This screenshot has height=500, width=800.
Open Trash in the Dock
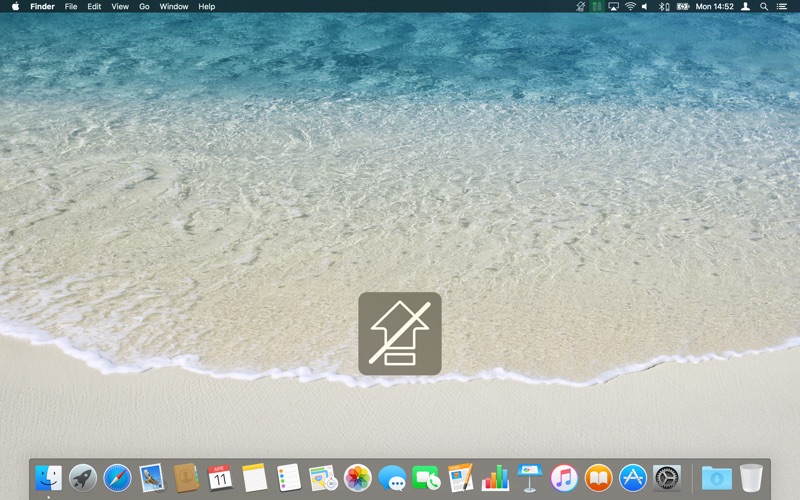tap(751, 478)
